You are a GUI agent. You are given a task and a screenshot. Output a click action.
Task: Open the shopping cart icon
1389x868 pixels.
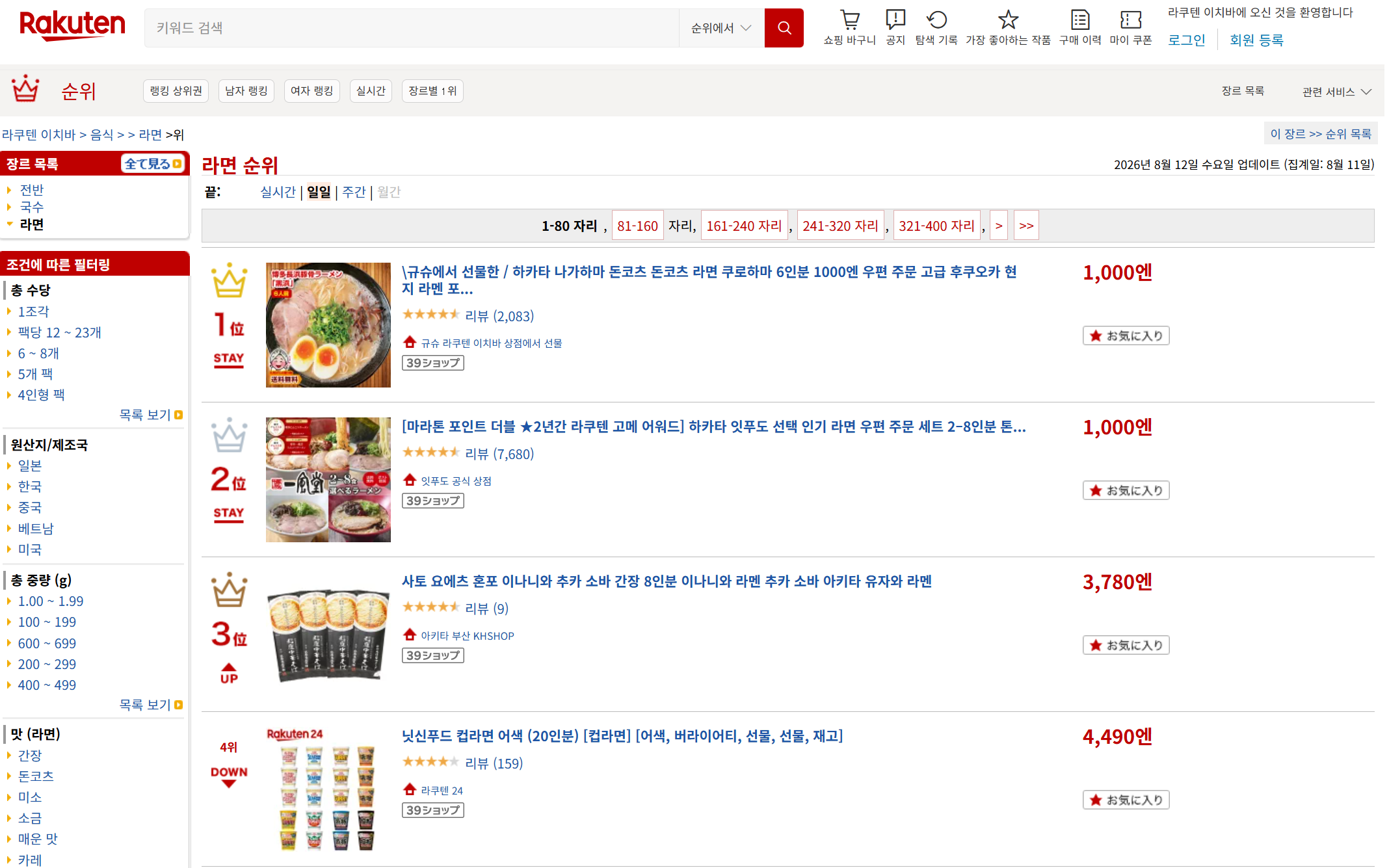point(849,20)
